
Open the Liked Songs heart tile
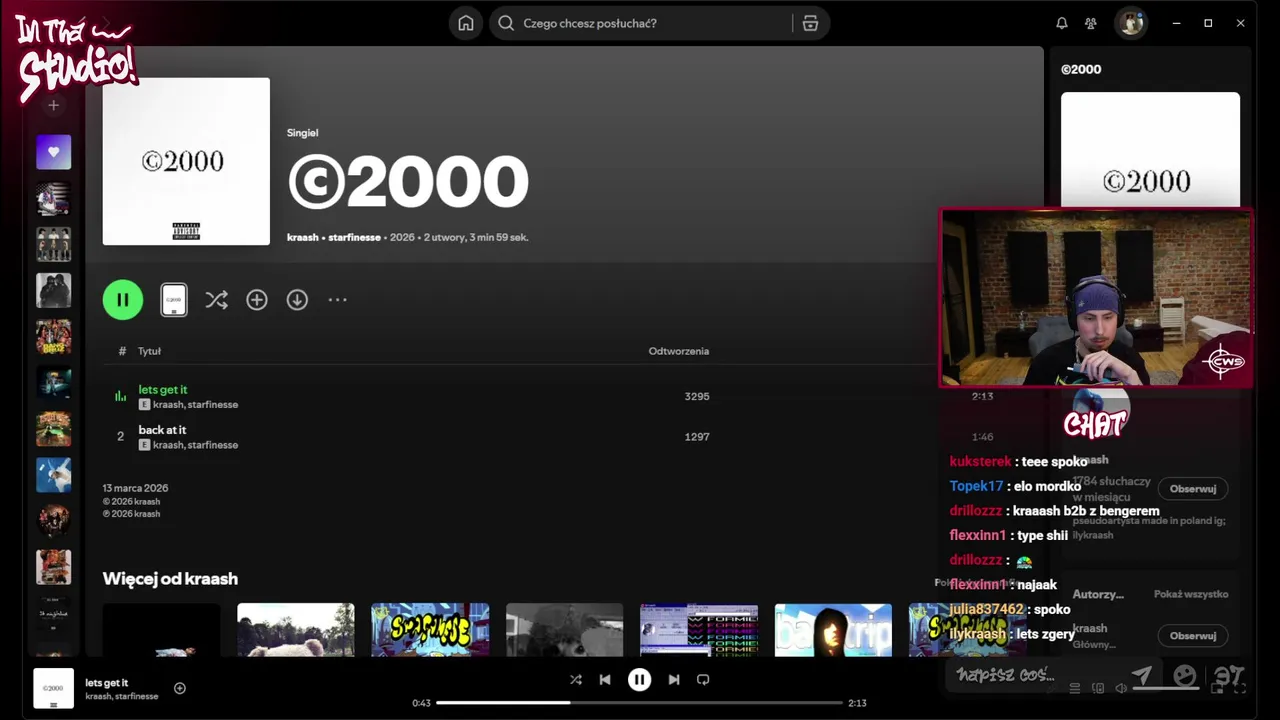click(x=54, y=152)
